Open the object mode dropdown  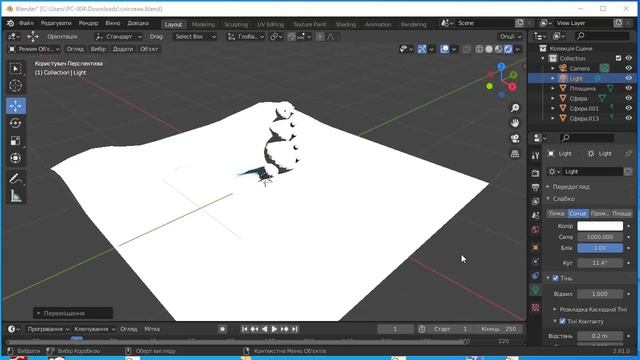coord(34,49)
